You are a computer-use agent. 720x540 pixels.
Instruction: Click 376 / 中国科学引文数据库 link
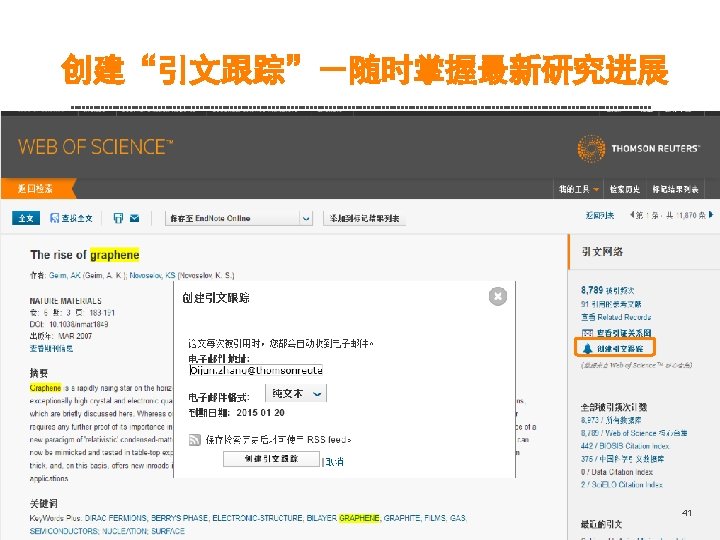(622, 459)
